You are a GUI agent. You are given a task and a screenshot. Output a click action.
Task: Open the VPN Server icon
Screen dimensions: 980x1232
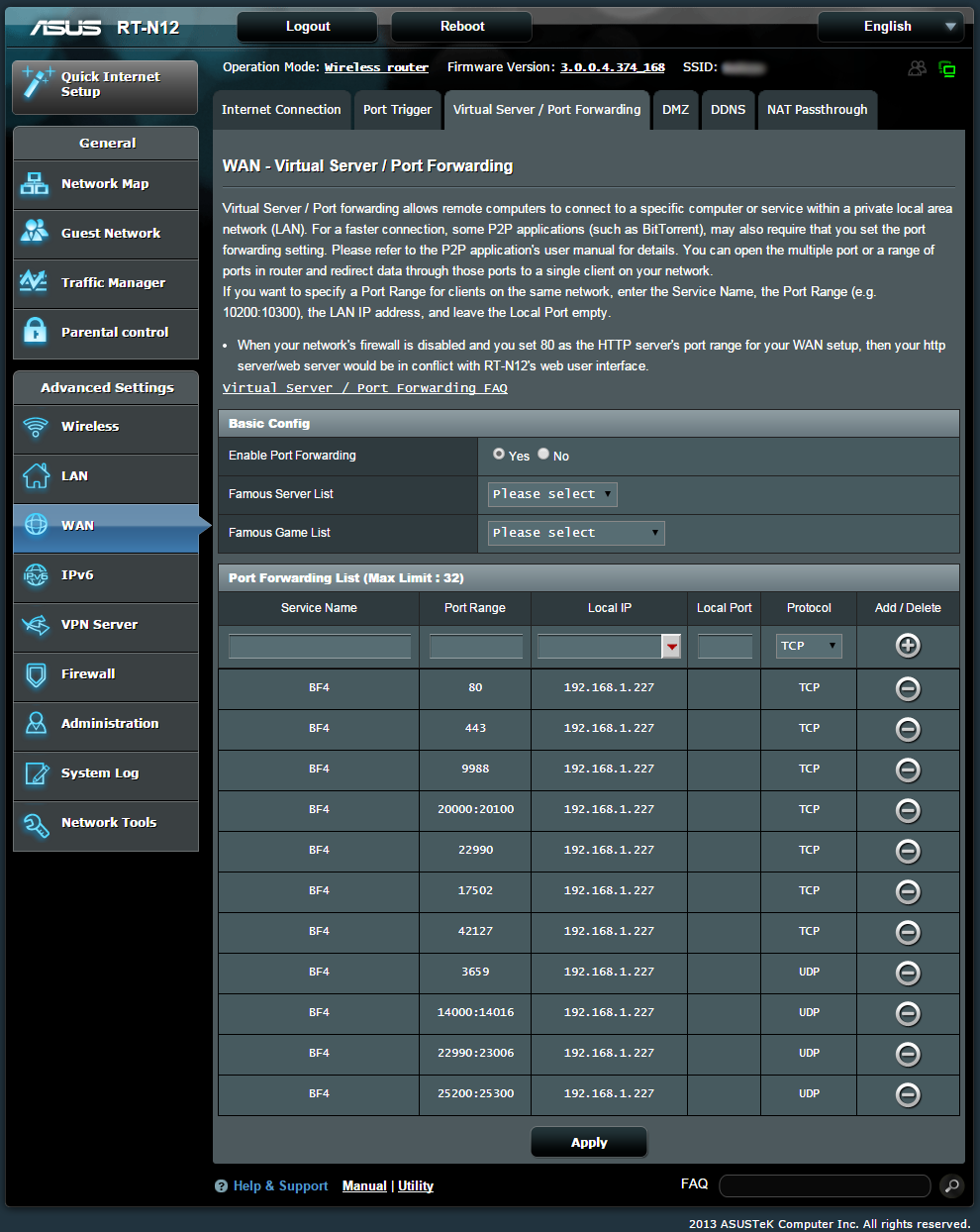(x=36, y=624)
